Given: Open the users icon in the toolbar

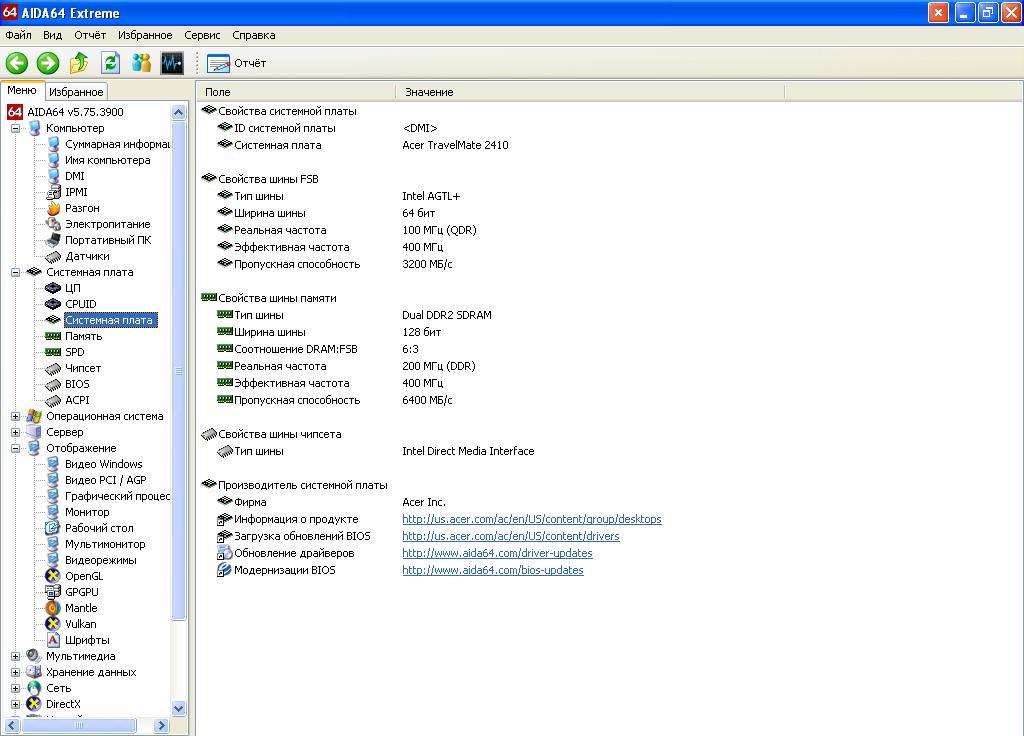Looking at the screenshot, I should click(141, 63).
